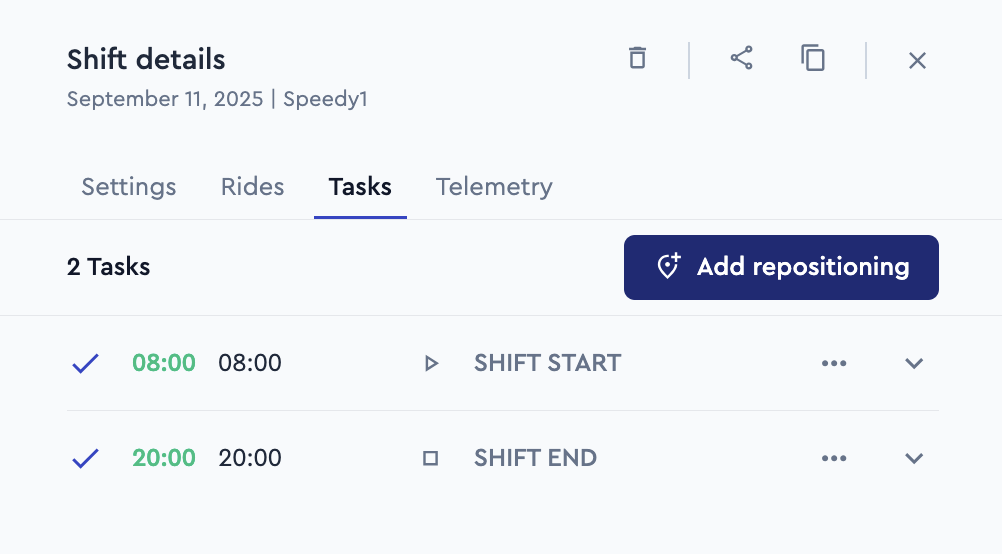Duplicate the shift with the copy icon
The width and height of the screenshot is (1002, 554).
[x=813, y=58]
